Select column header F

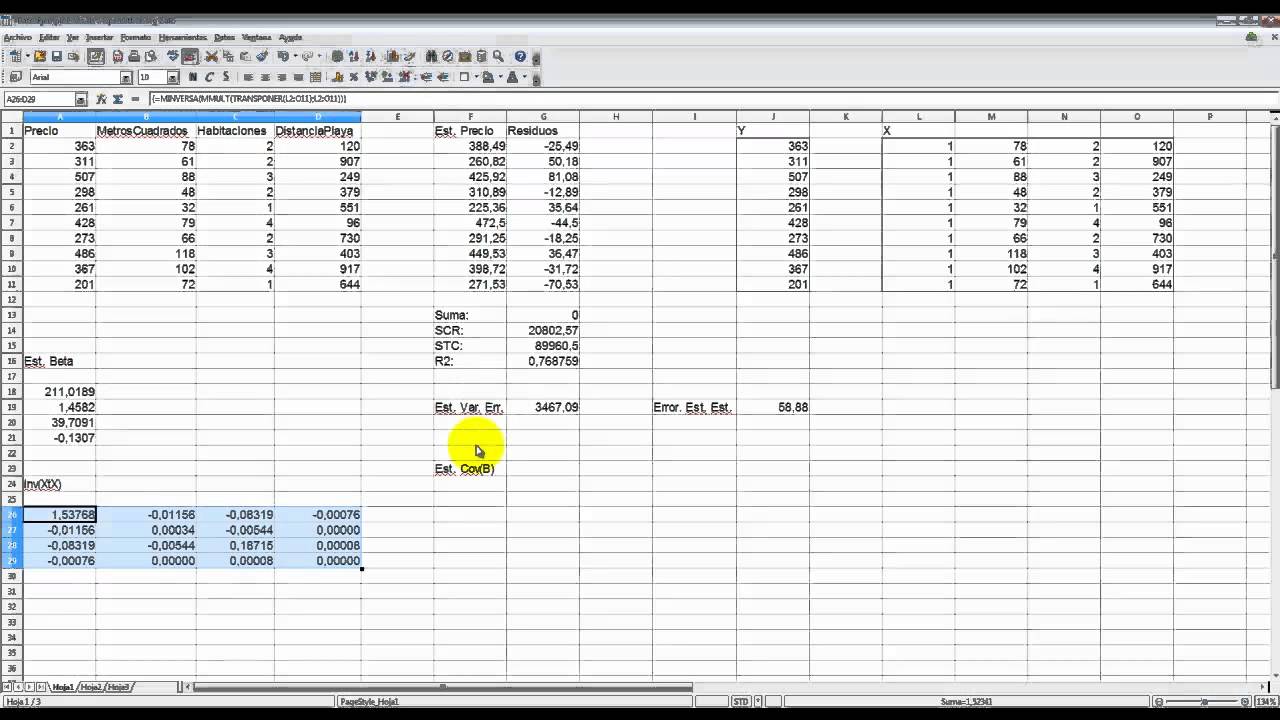pyautogui.click(x=470, y=117)
